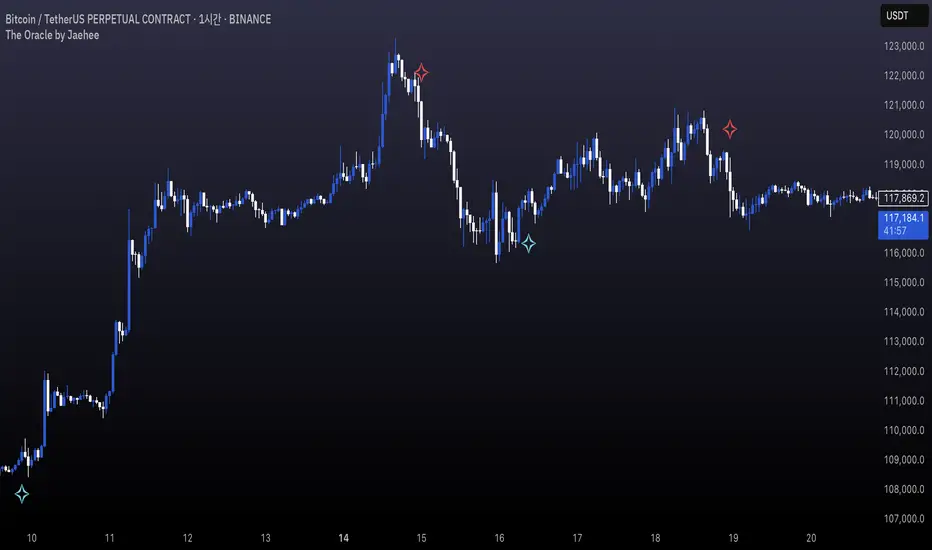
Task: Click bold date 14 on the time axis
Action: (x=344, y=538)
